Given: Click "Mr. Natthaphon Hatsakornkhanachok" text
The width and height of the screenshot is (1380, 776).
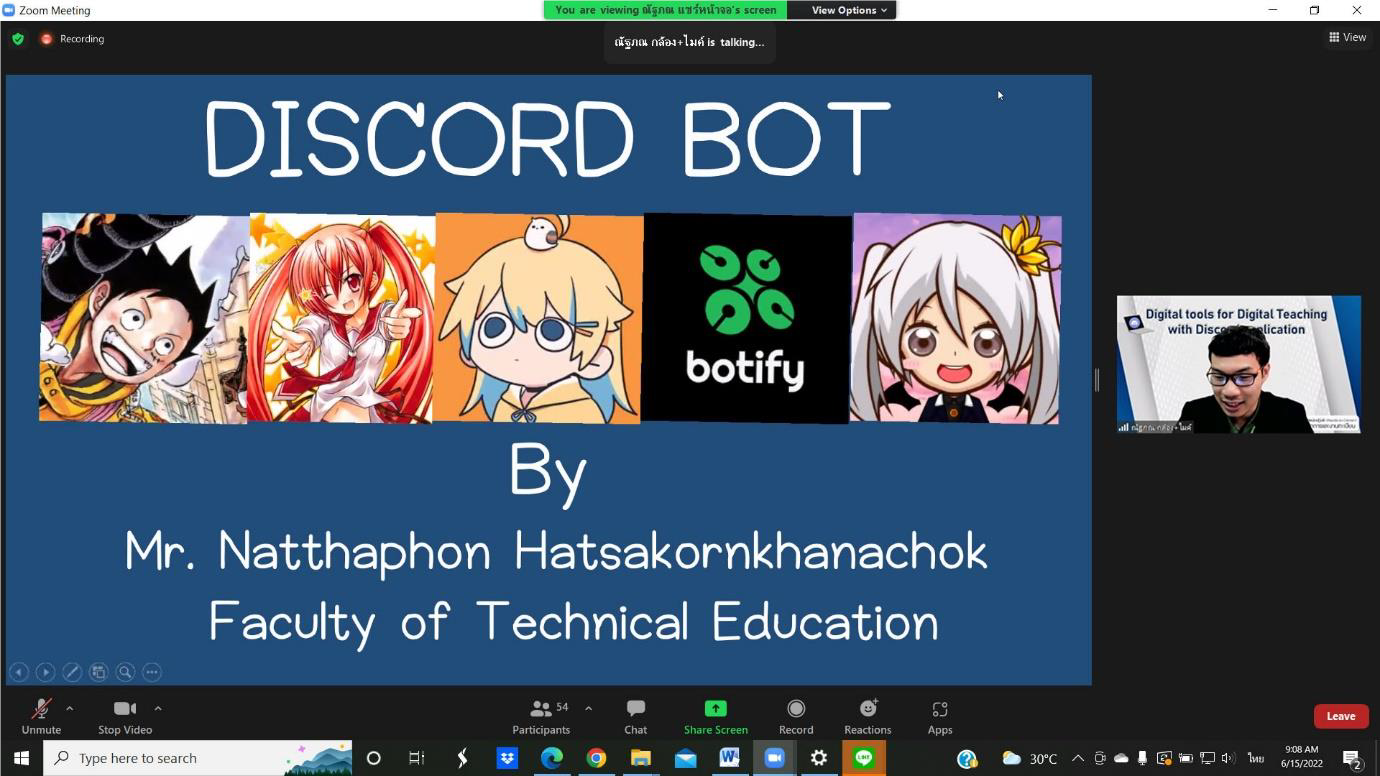Looking at the screenshot, I should 556,553.
